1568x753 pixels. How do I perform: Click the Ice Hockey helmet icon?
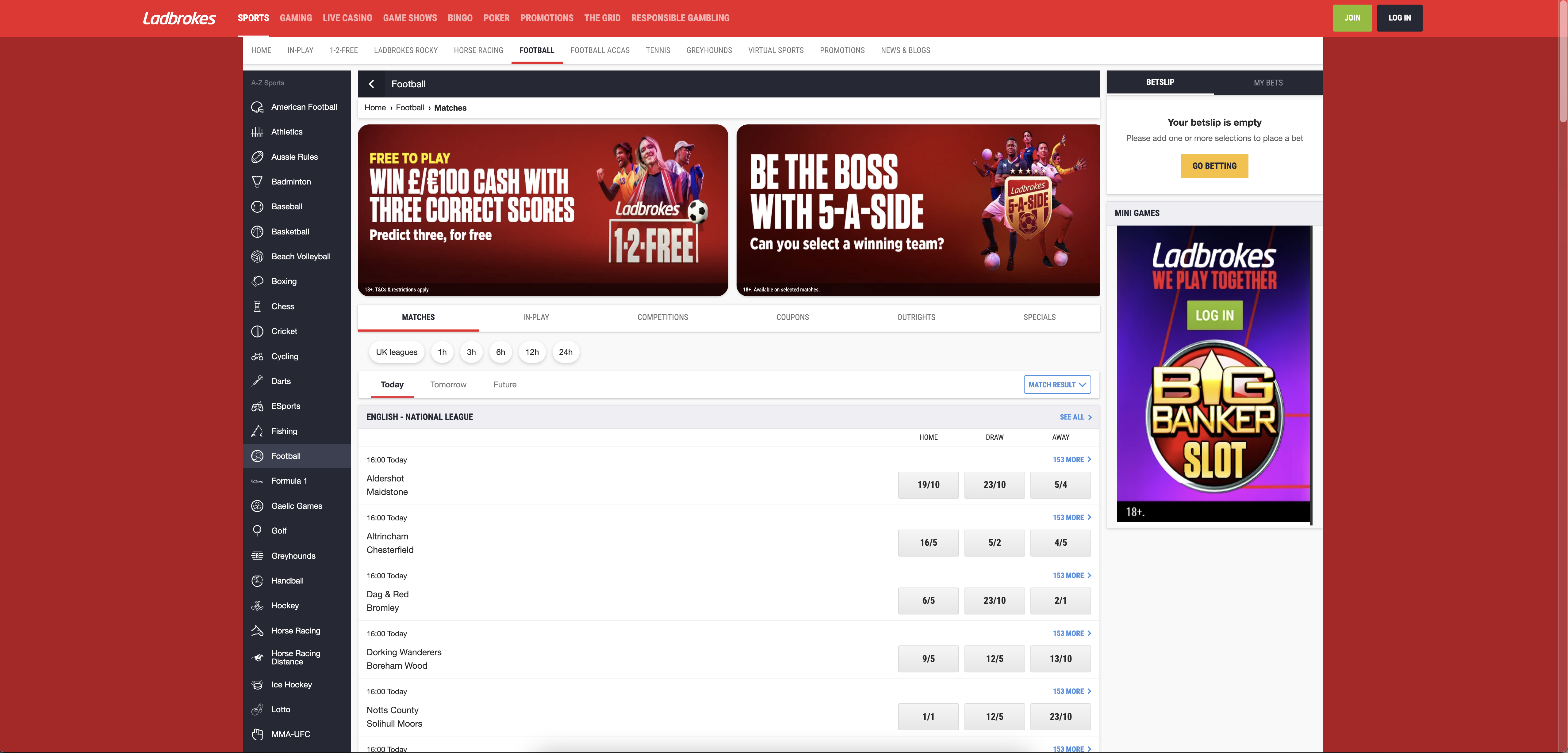(258, 685)
